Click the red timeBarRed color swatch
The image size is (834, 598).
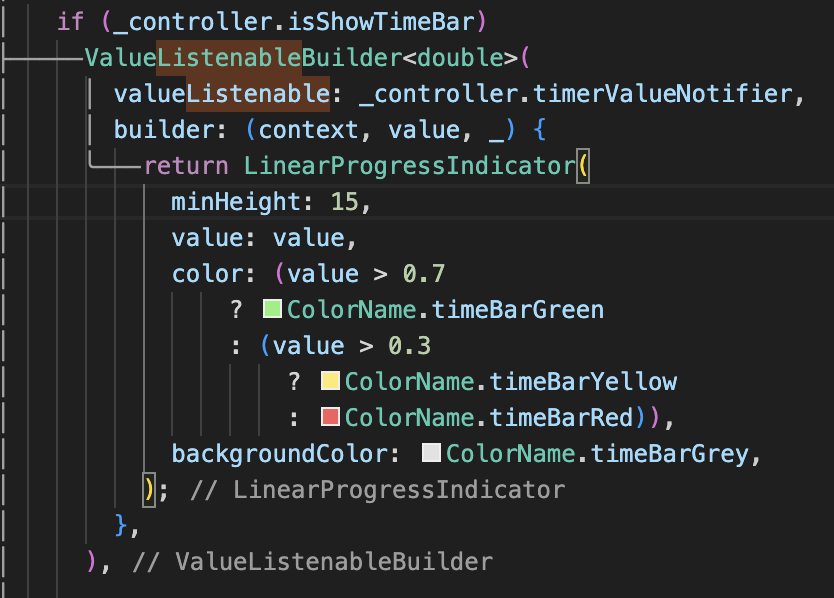(x=330, y=417)
